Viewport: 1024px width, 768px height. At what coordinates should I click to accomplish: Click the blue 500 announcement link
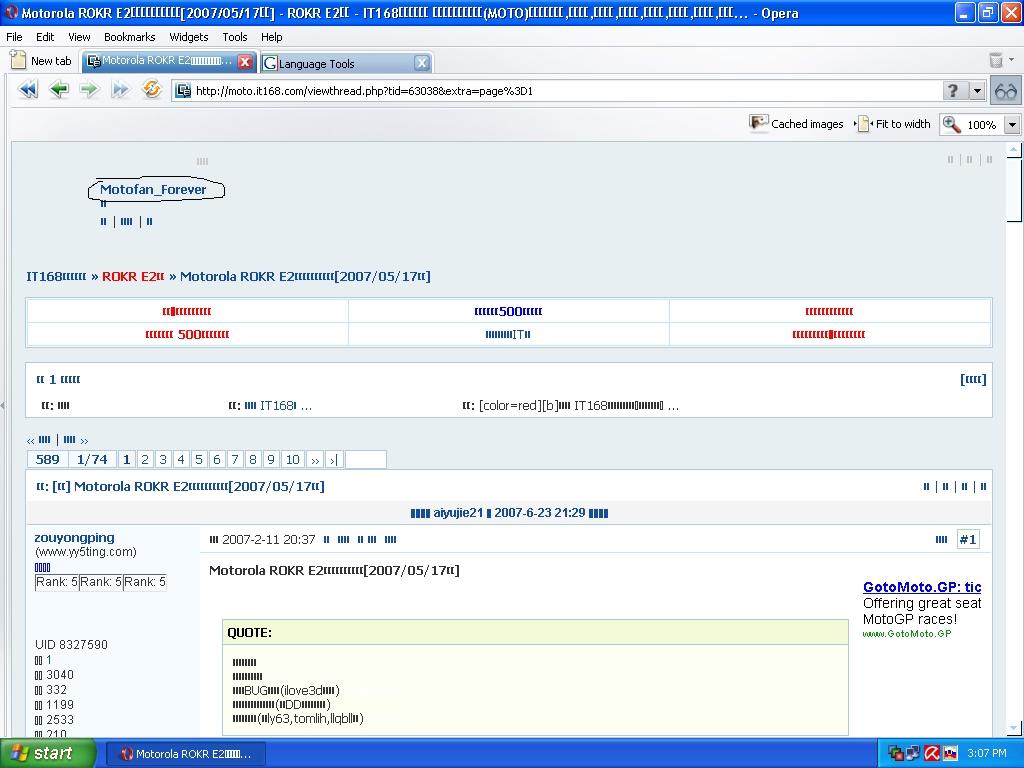pos(508,312)
